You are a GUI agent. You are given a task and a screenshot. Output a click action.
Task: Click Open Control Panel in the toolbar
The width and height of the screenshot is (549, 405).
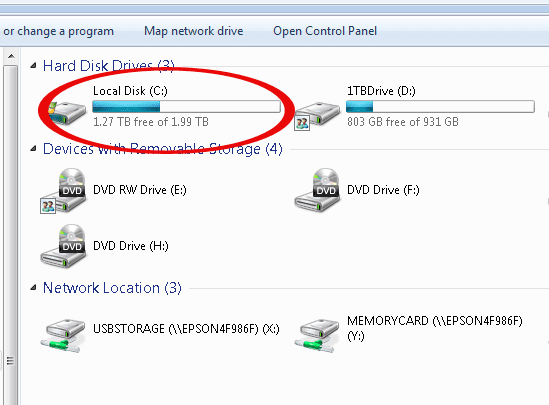325,31
